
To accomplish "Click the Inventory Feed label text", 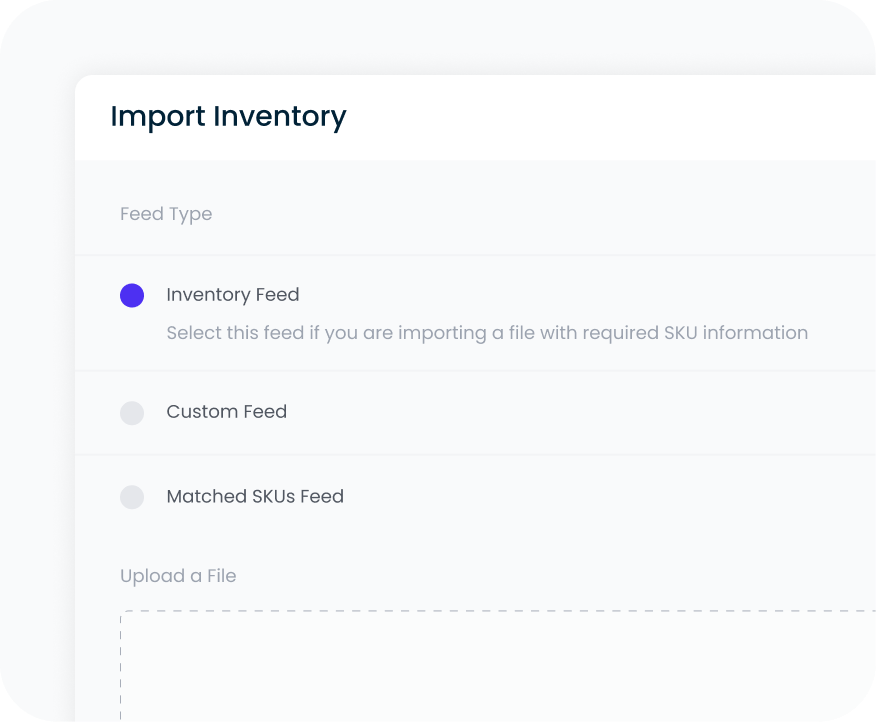I will coord(233,295).
